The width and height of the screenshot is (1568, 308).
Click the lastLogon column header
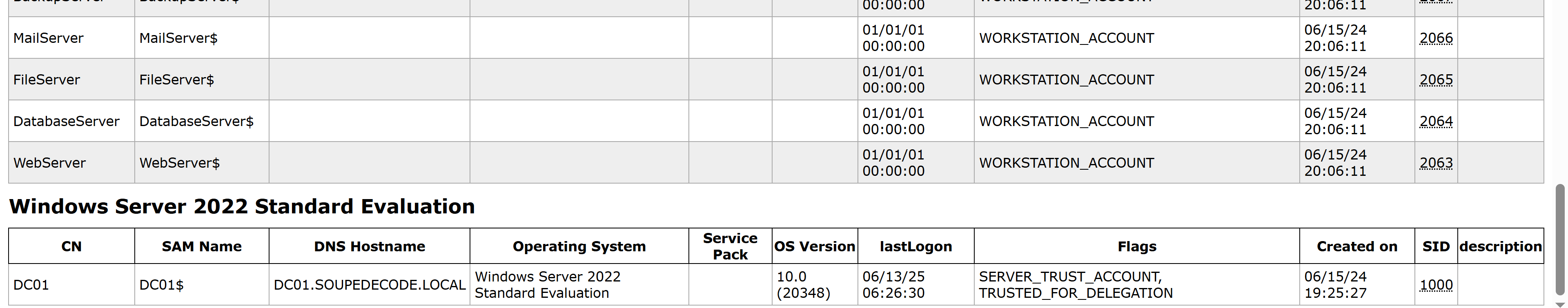916,246
